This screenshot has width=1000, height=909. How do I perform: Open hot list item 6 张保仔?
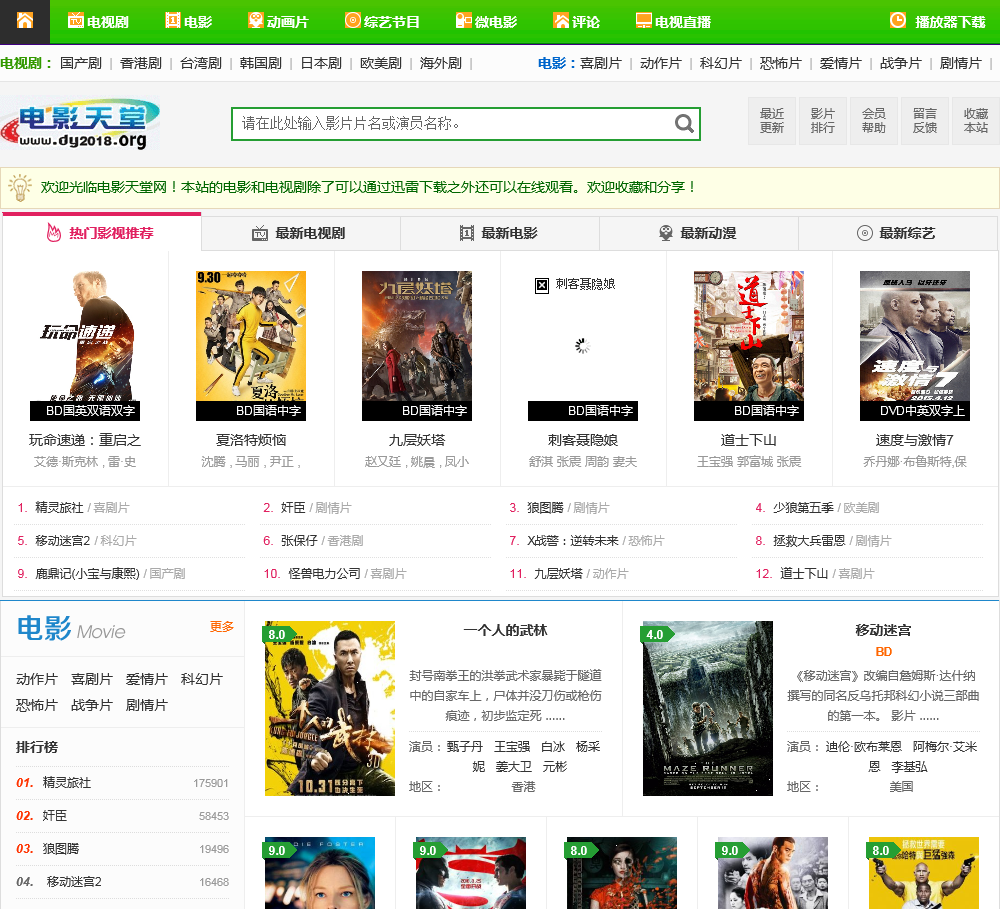pos(299,541)
